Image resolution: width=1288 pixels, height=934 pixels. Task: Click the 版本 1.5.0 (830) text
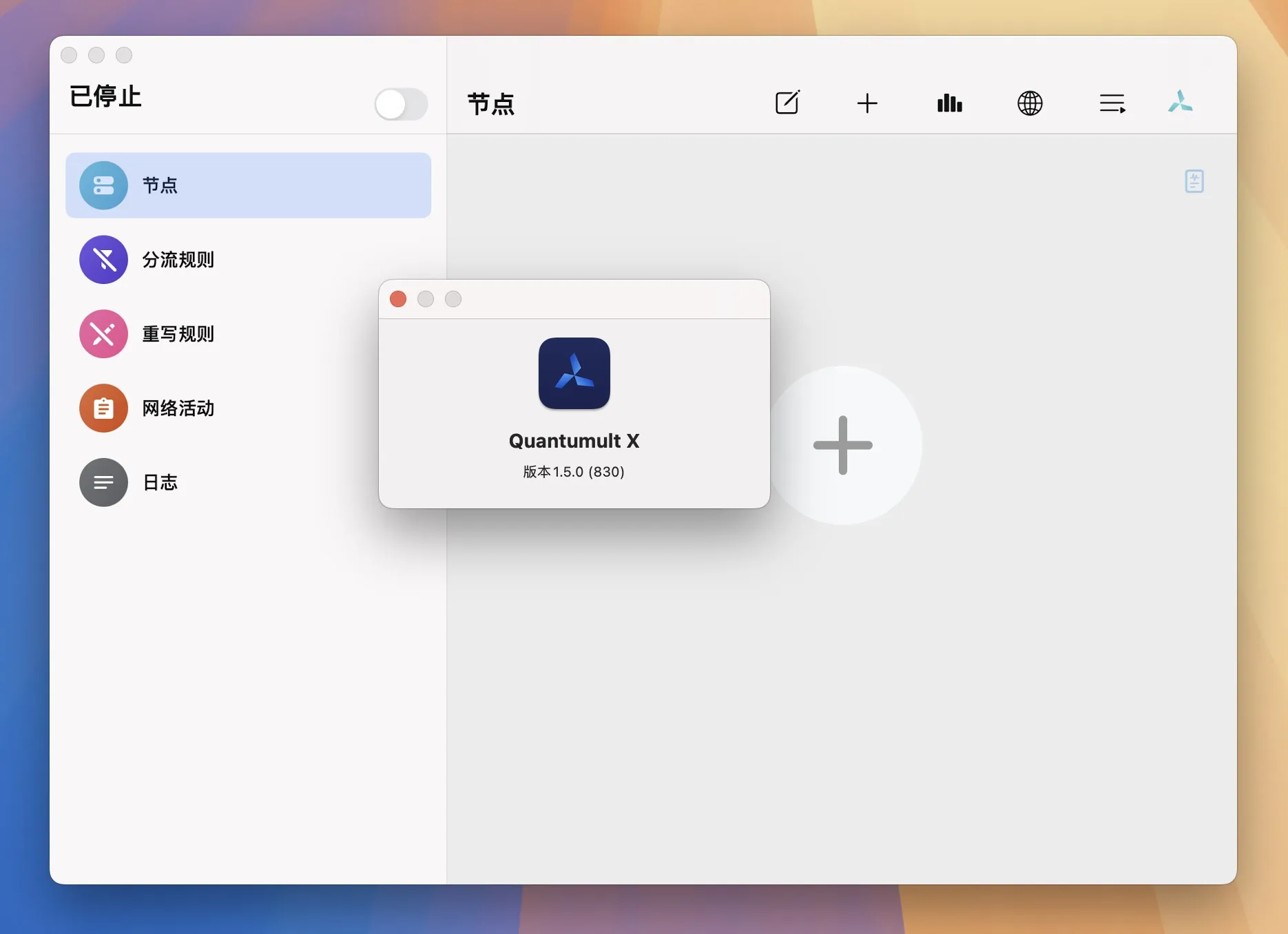click(574, 472)
